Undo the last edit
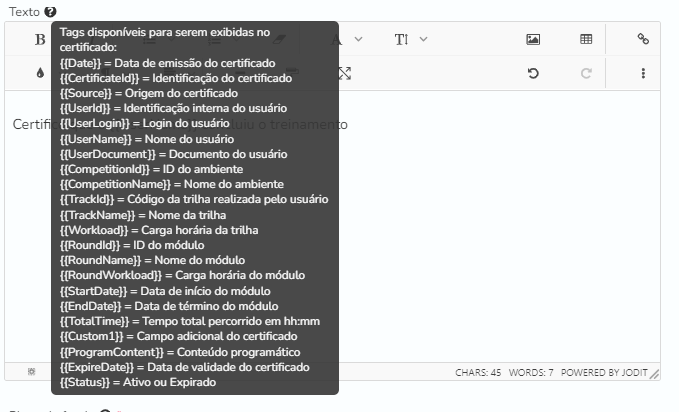 533,73
